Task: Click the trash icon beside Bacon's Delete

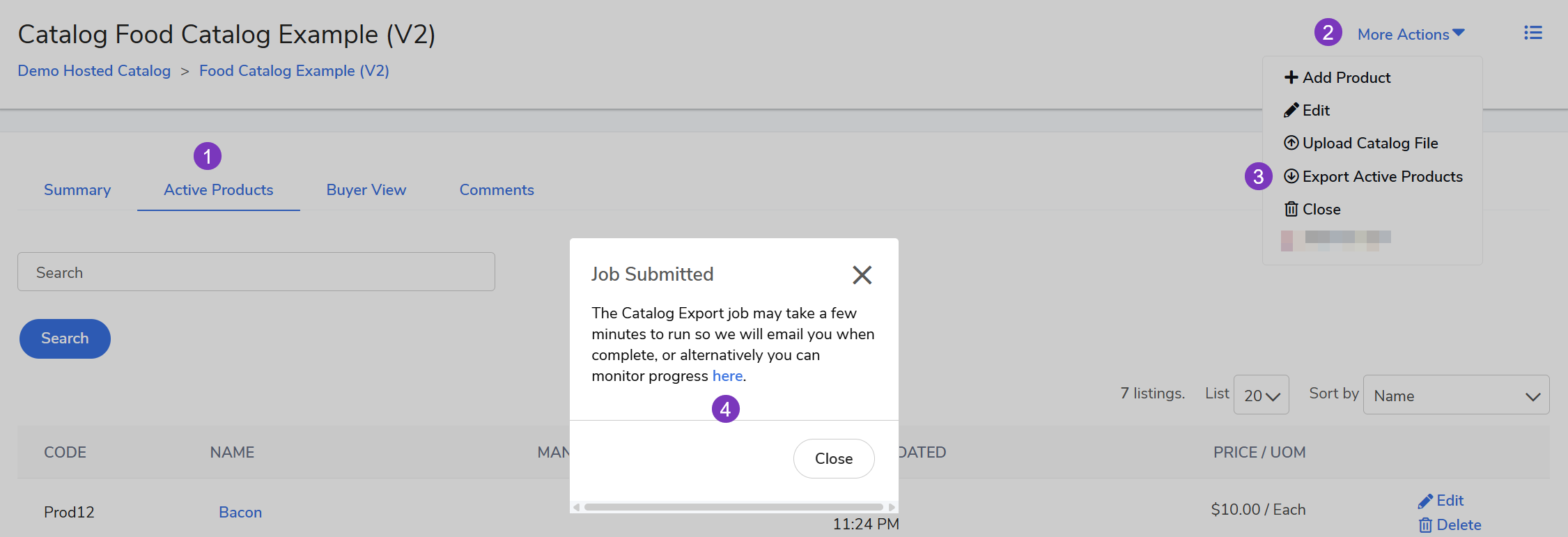Action: point(1425,525)
